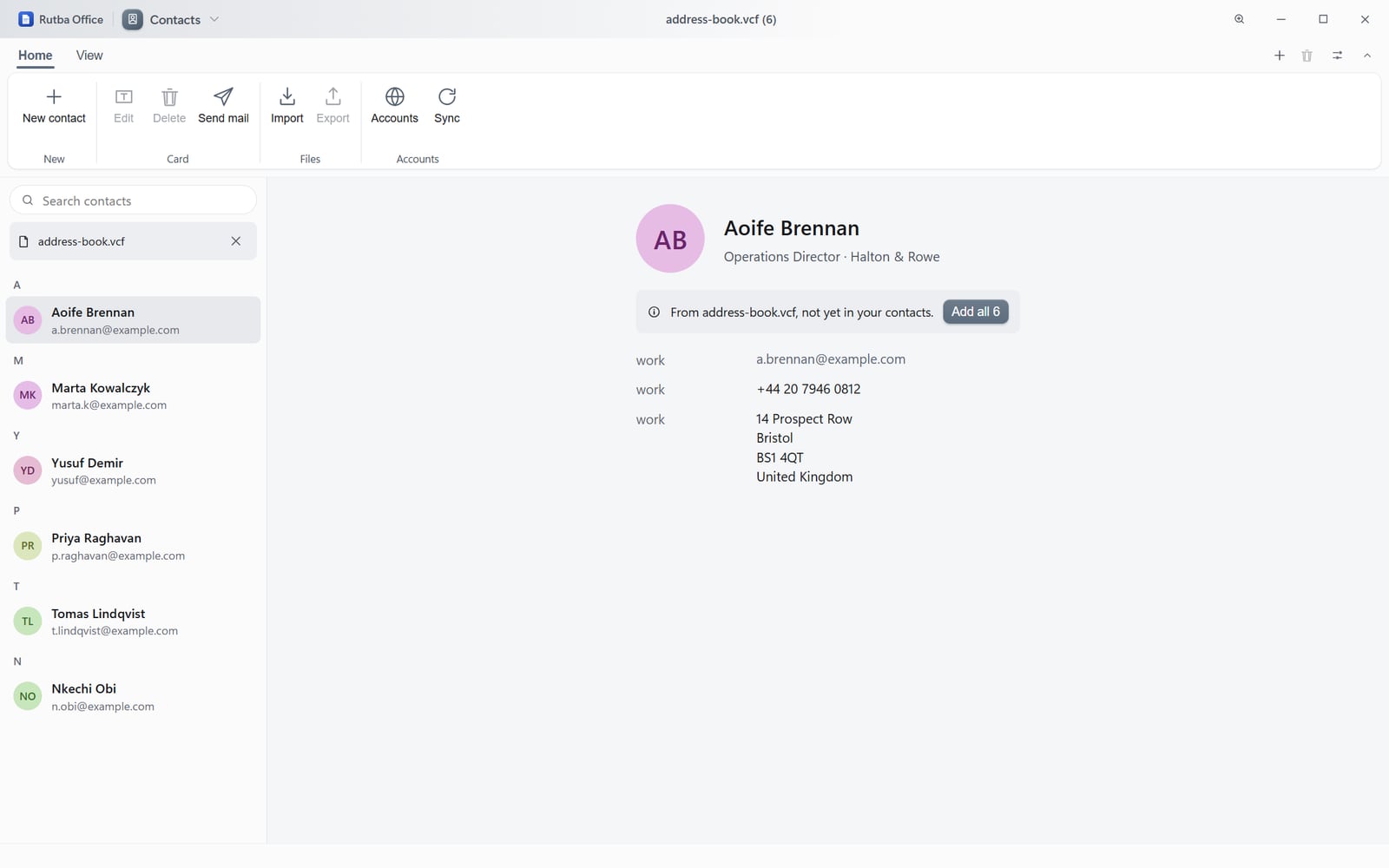Create a New contact
Image resolution: width=1389 pixels, height=868 pixels.
pyautogui.click(x=54, y=106)
